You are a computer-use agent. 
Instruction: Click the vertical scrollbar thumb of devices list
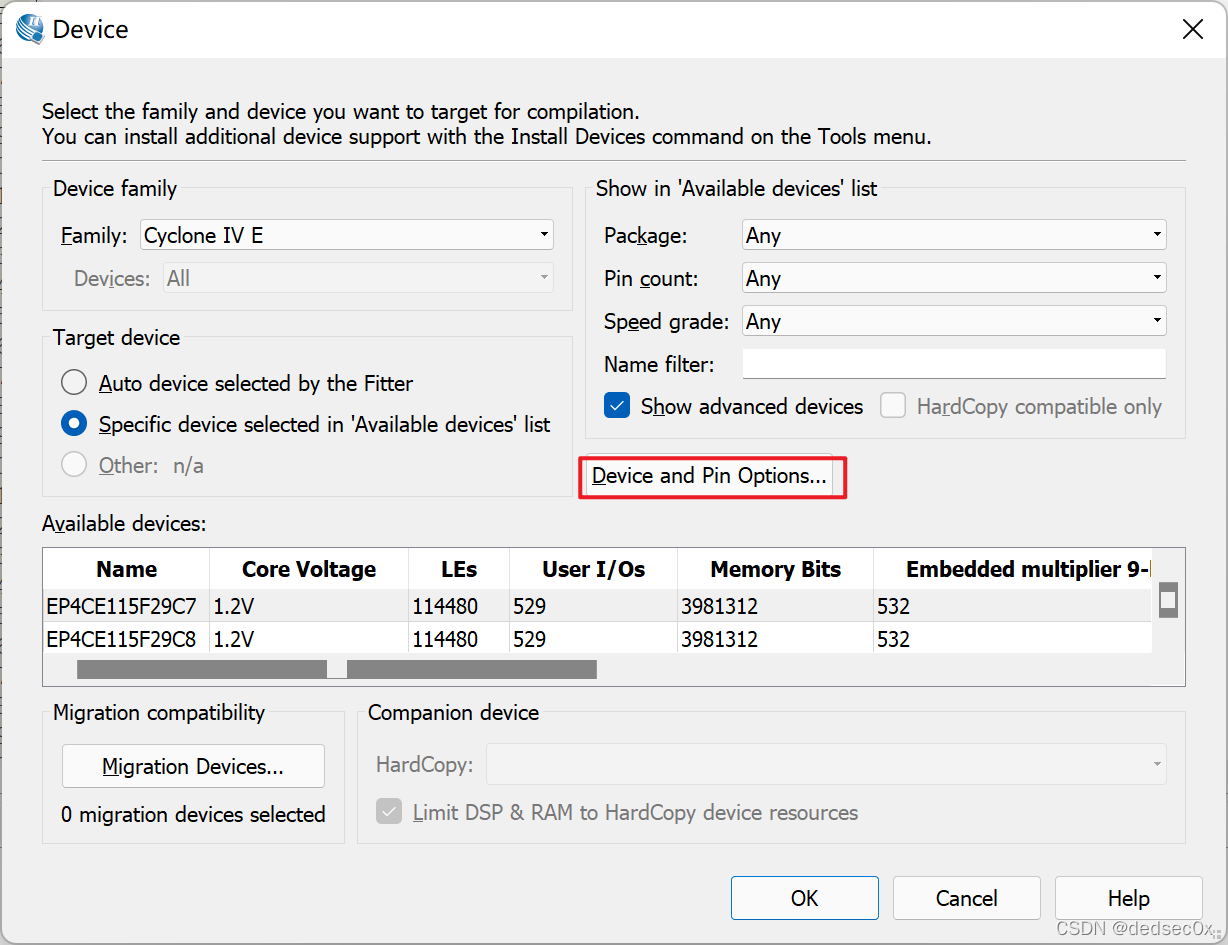click(1167, 600)
